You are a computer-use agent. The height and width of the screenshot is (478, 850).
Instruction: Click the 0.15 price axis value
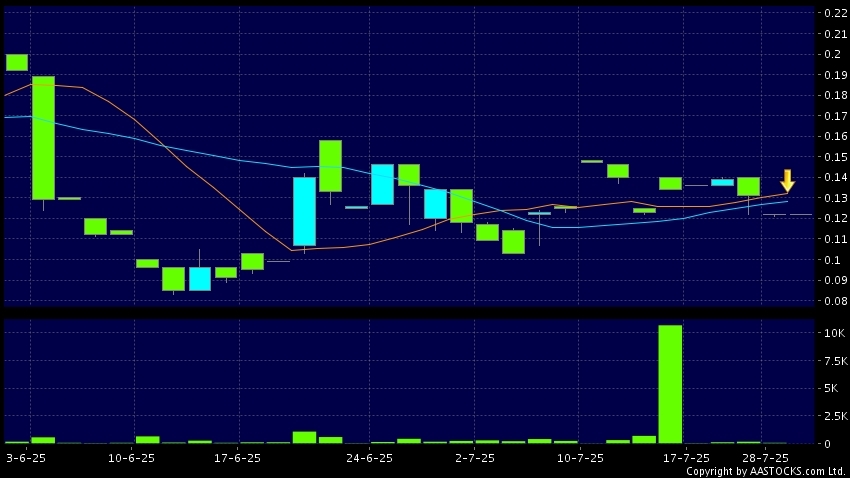tap(835, 157)
